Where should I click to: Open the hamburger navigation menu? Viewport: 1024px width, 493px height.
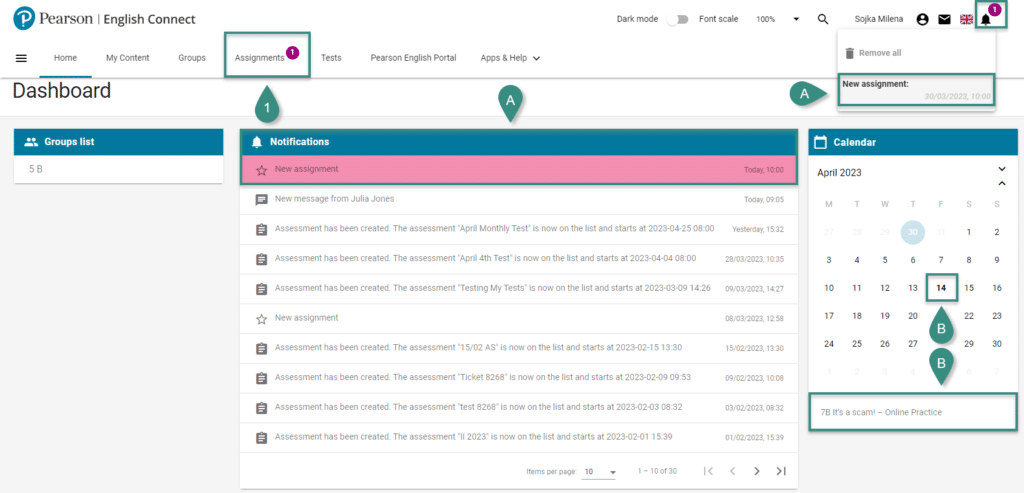[21, 58]
